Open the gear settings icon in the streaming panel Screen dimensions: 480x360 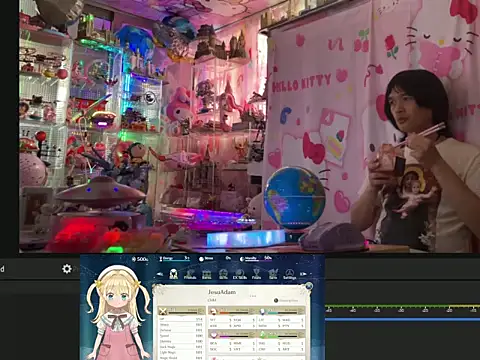tap(67, 269)
